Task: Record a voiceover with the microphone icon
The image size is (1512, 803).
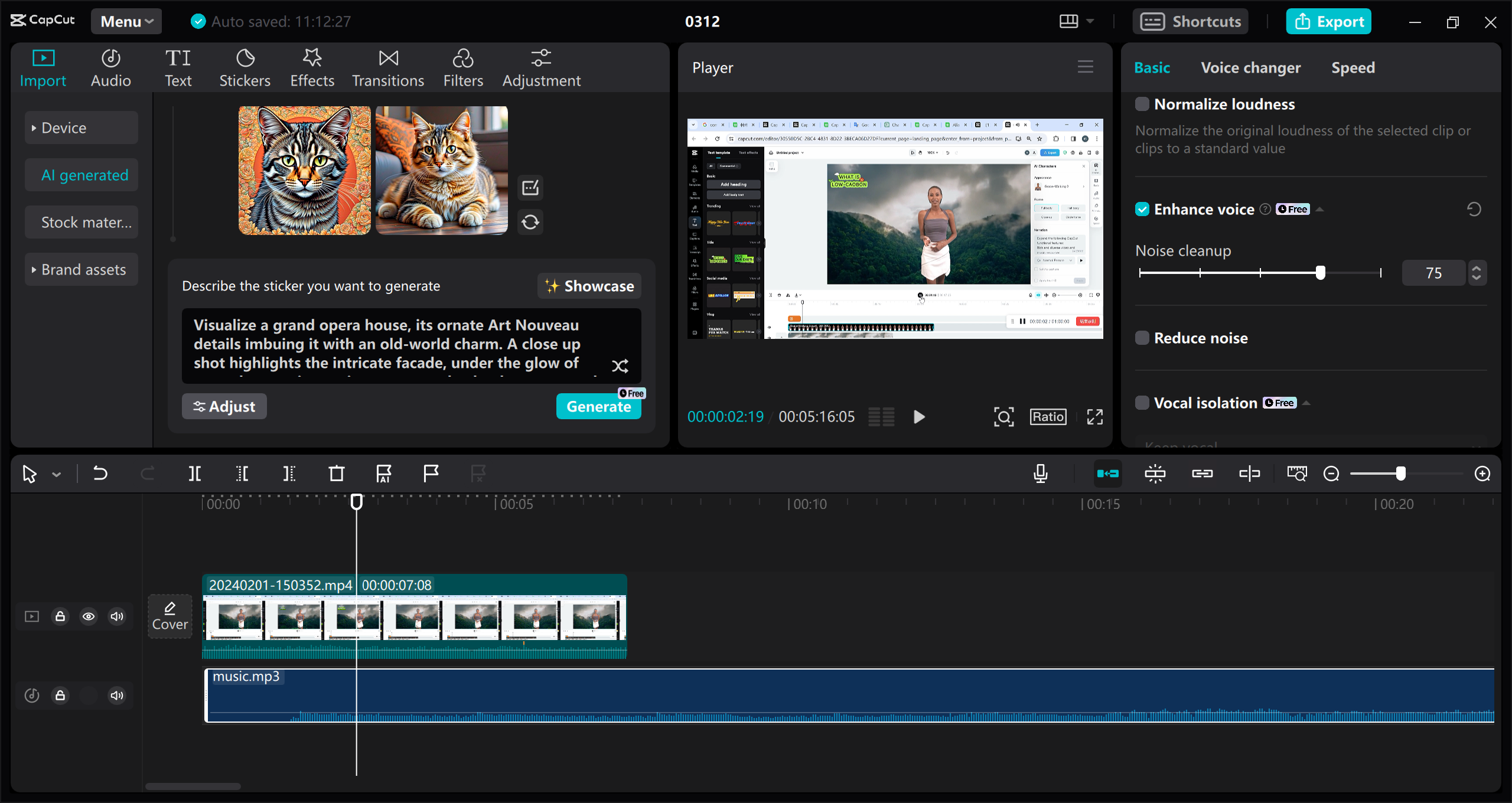Action: [1041, 473]
